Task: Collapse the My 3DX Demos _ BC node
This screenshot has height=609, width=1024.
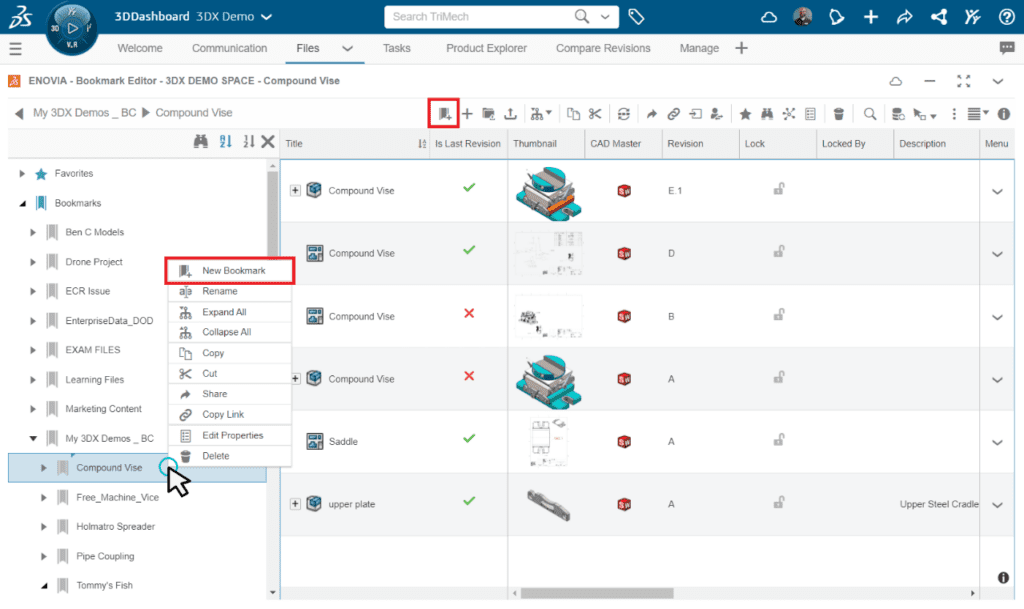Action: (33, 439)
